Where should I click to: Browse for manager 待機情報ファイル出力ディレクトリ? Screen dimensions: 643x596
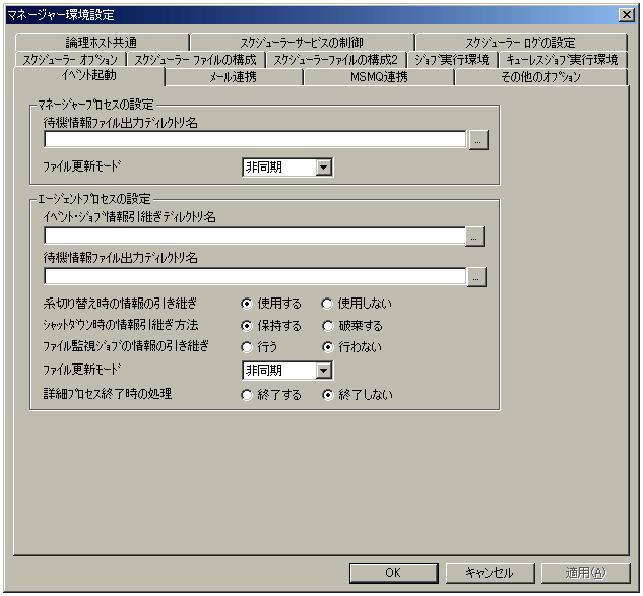(478, 140)
